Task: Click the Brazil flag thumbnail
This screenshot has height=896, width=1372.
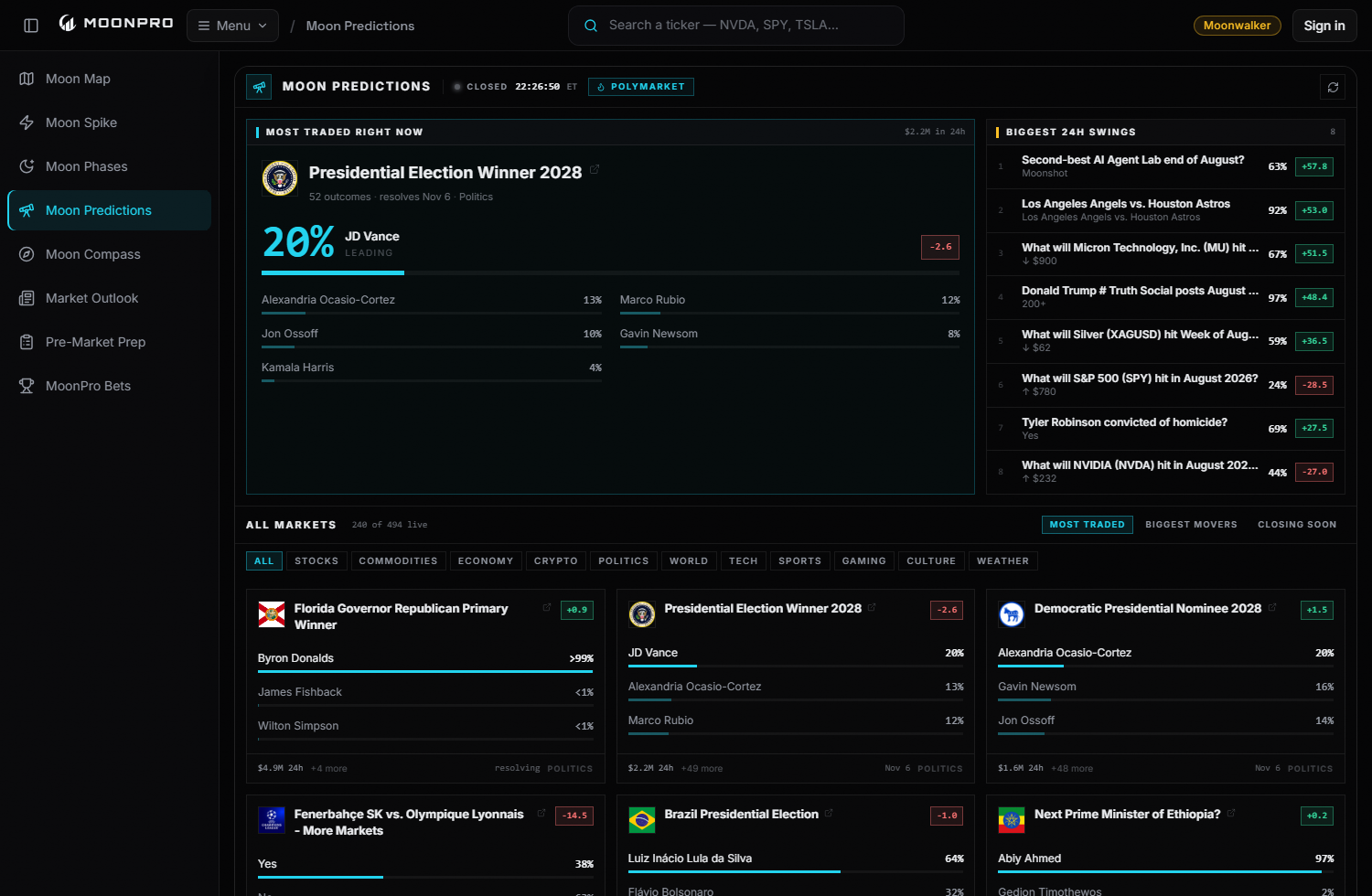Action: (642, 820)
